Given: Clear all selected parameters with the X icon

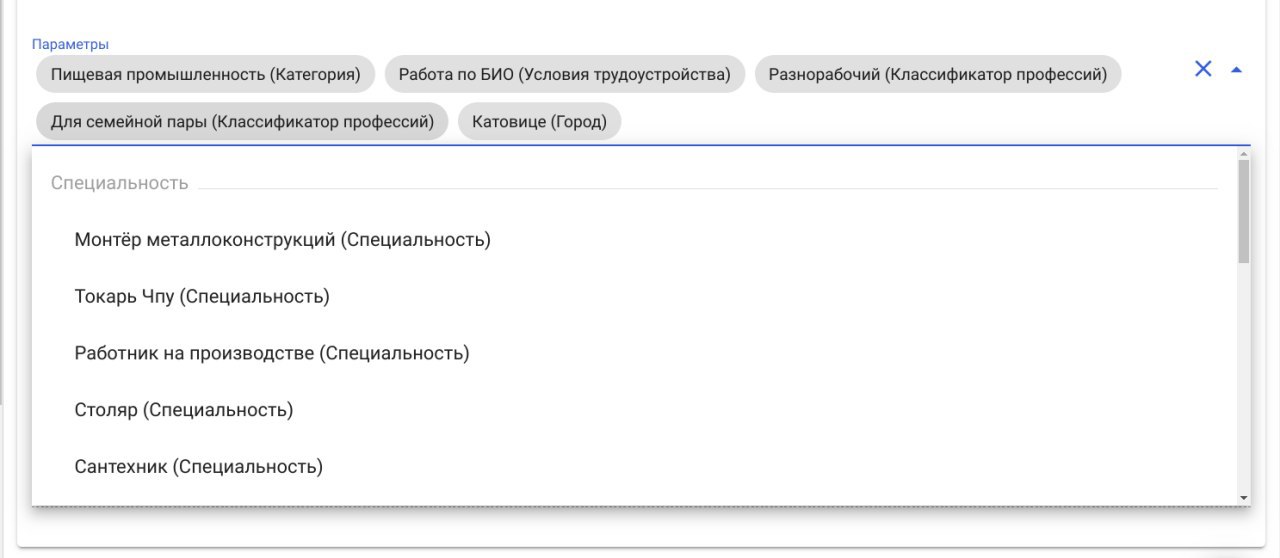Looking at the screenshot, I should pos(1203,69).
